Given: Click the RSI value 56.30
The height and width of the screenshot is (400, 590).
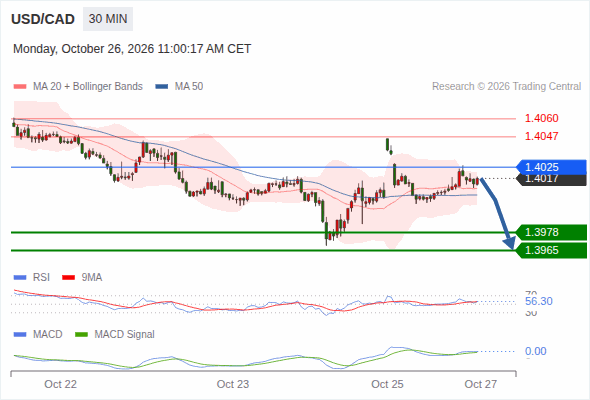Looking at the screenshot, I should (539, 301).
